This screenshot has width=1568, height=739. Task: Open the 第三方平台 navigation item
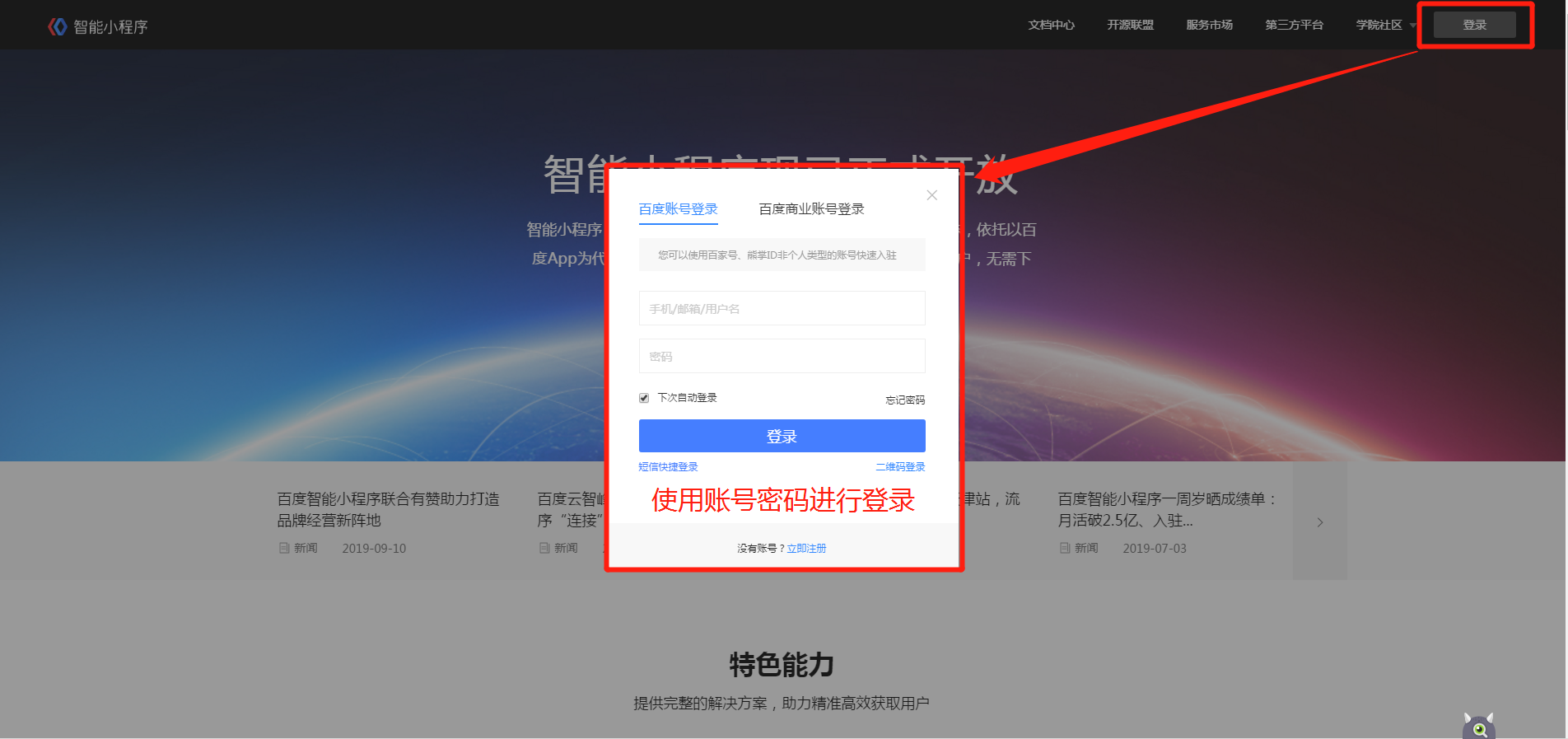coord(1294,25)
